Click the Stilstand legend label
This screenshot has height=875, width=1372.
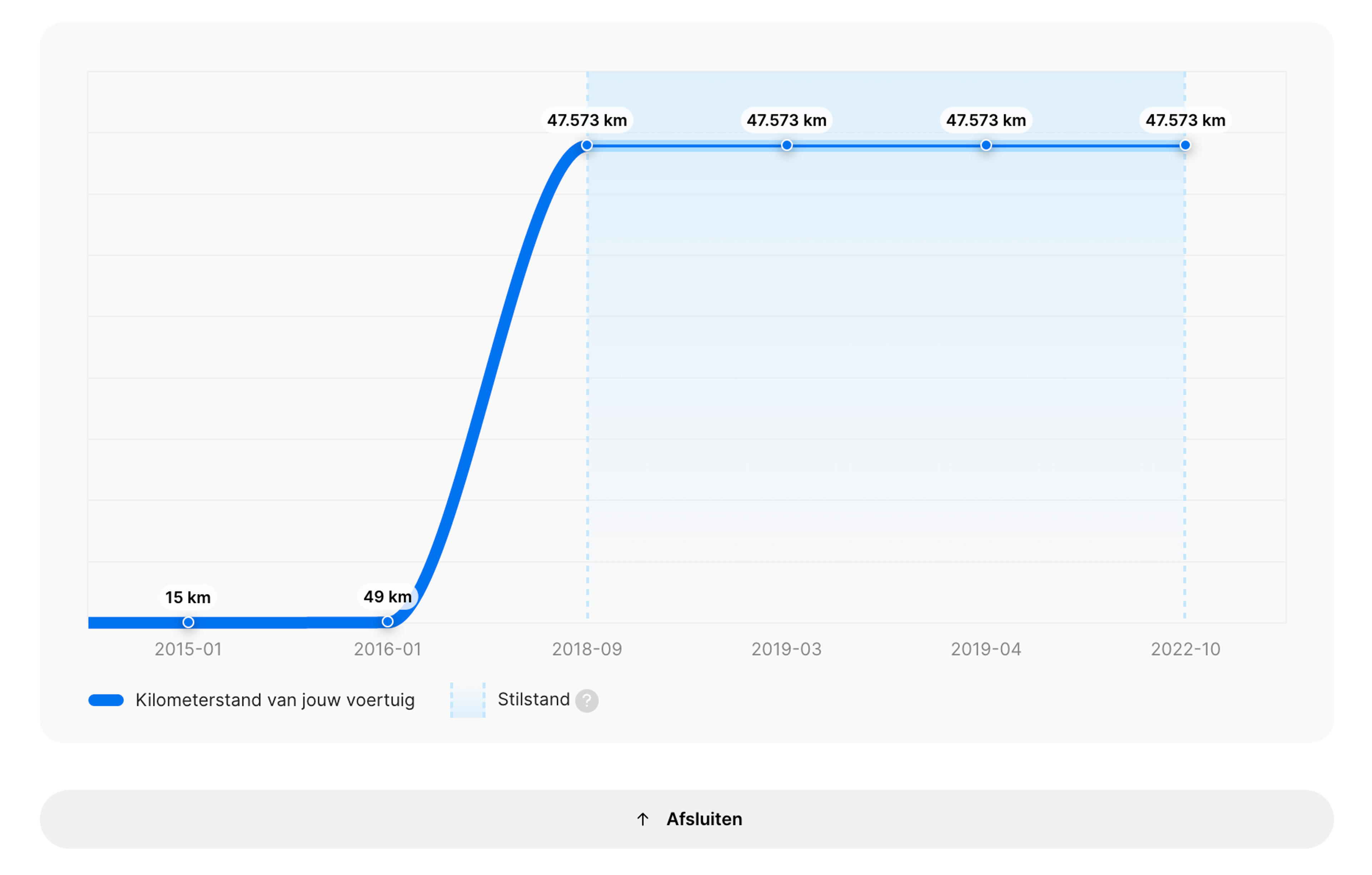pyautogui.click(x=534, y=700)
